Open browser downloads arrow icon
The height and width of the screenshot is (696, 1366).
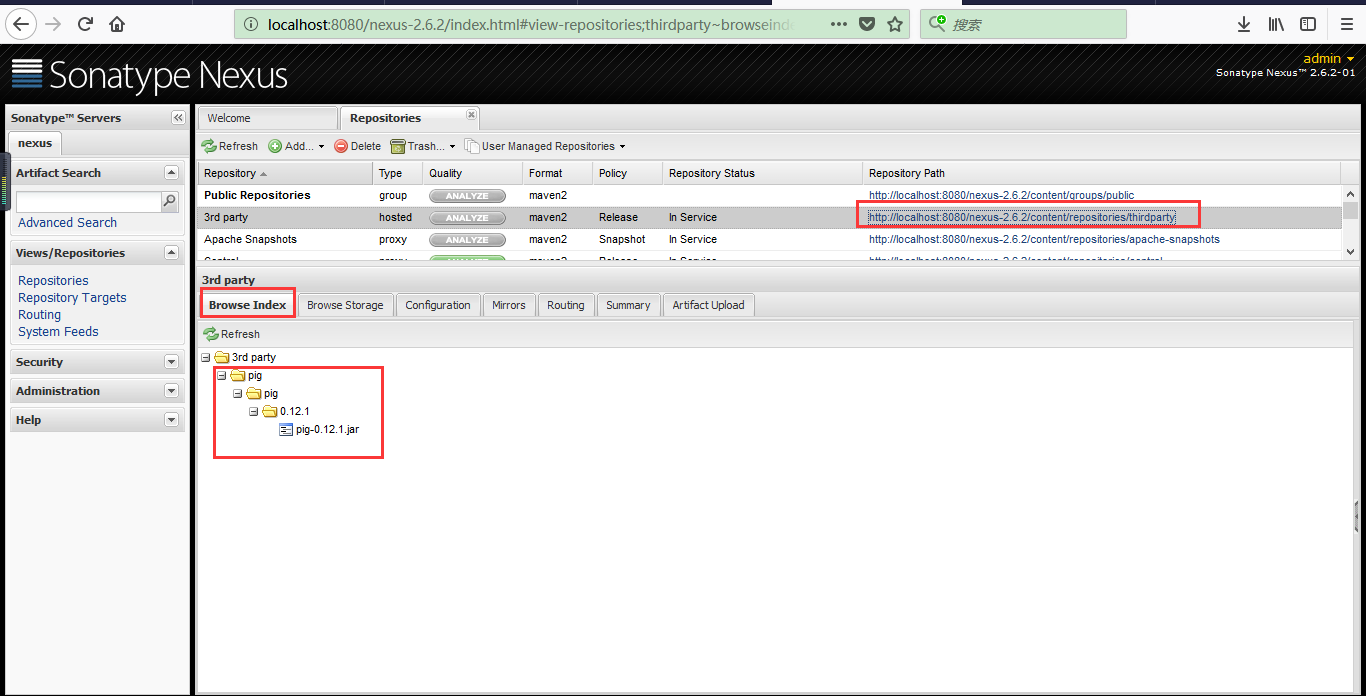(x=1244, y=24)
